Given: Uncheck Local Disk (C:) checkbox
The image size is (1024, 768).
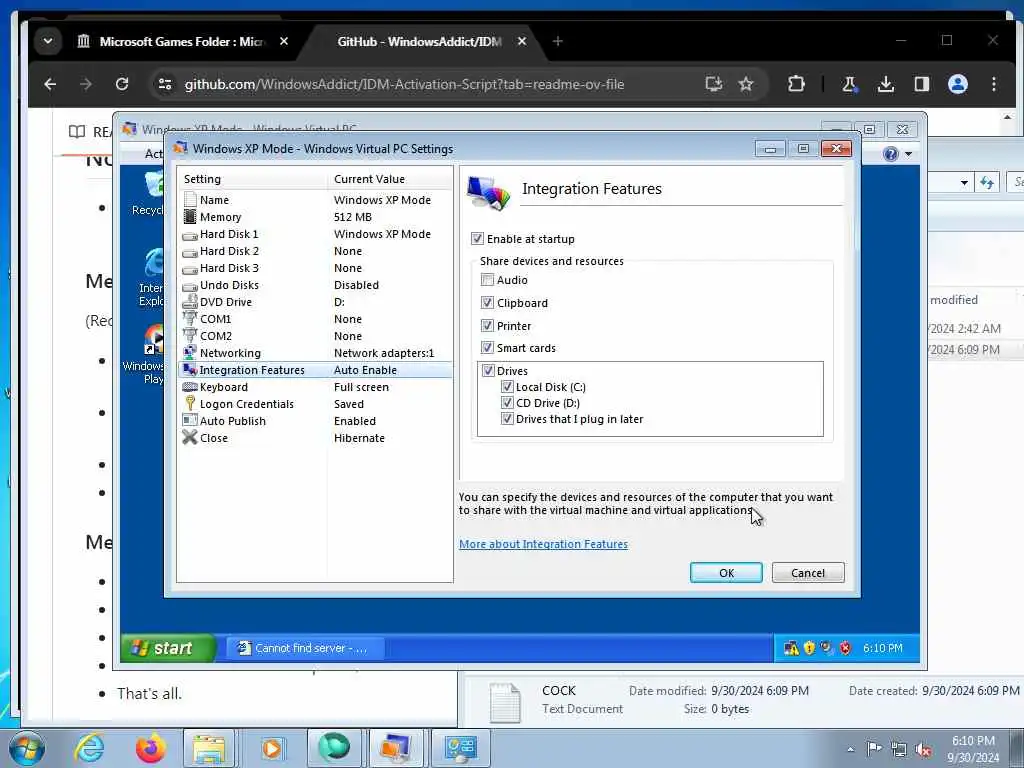Looking at the screenshot, I should (x=507, y=387).
